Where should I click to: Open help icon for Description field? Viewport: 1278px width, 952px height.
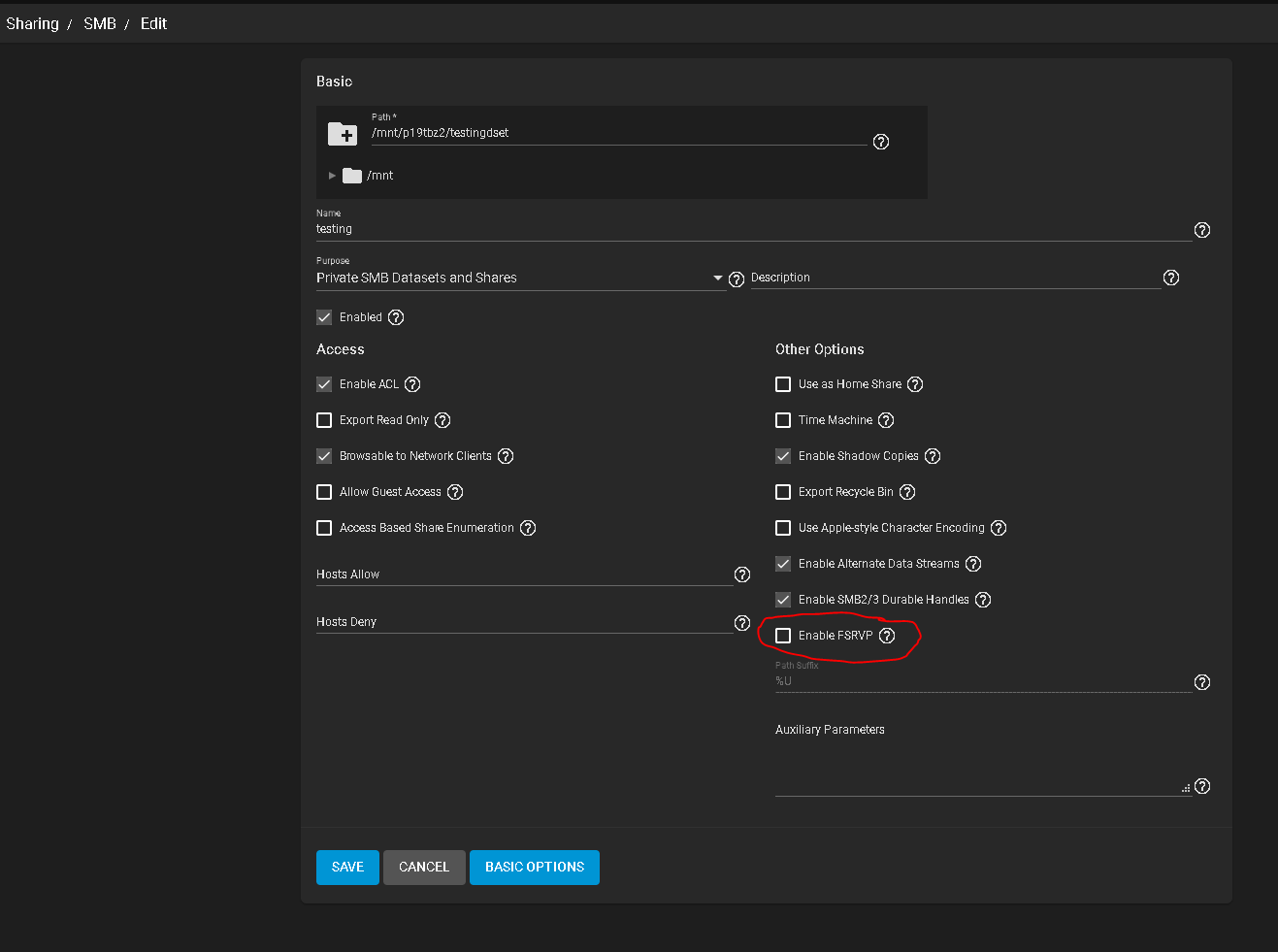[1171, 278]
